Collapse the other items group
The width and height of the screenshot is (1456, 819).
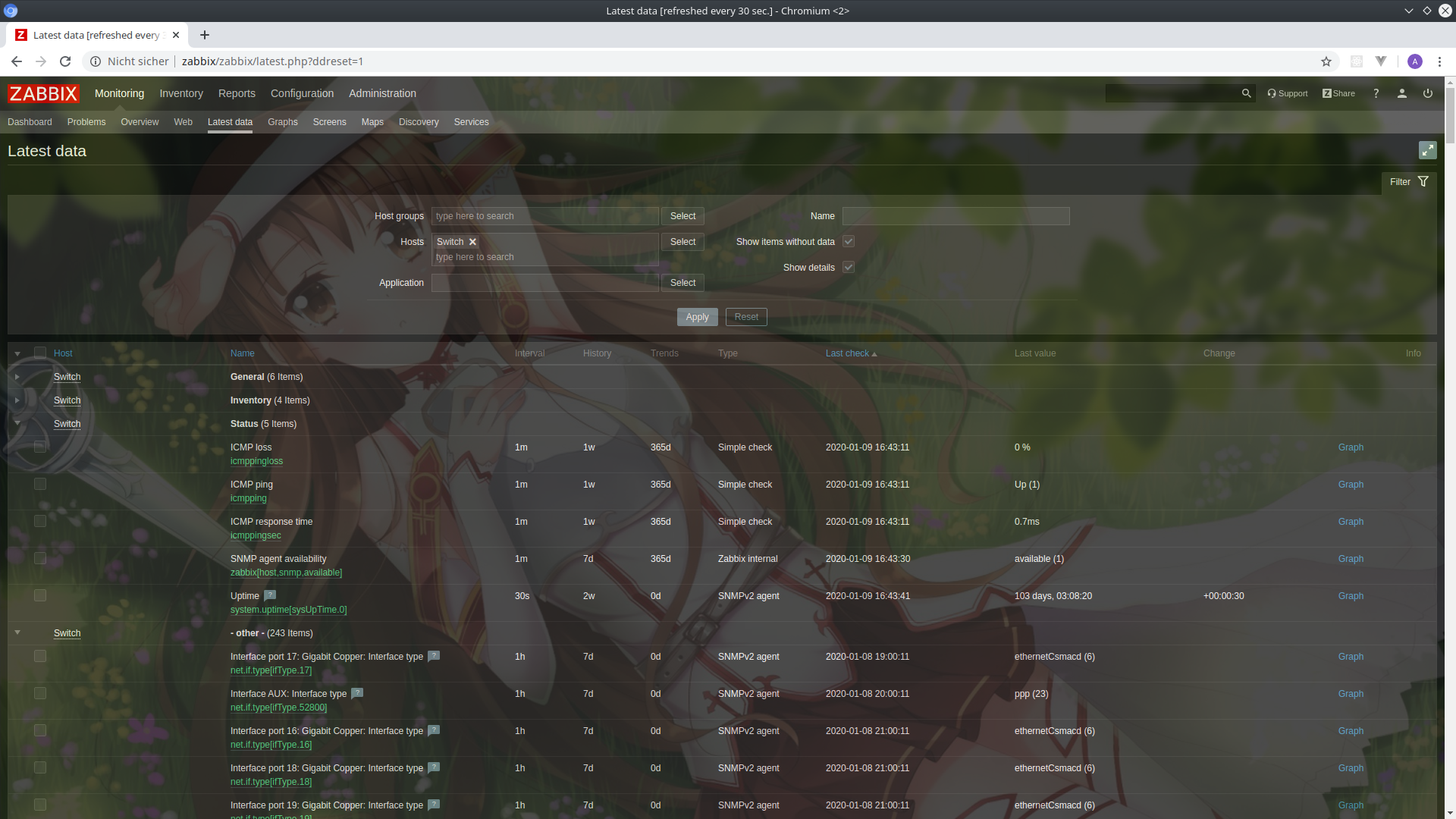click(x=17, y=632)
